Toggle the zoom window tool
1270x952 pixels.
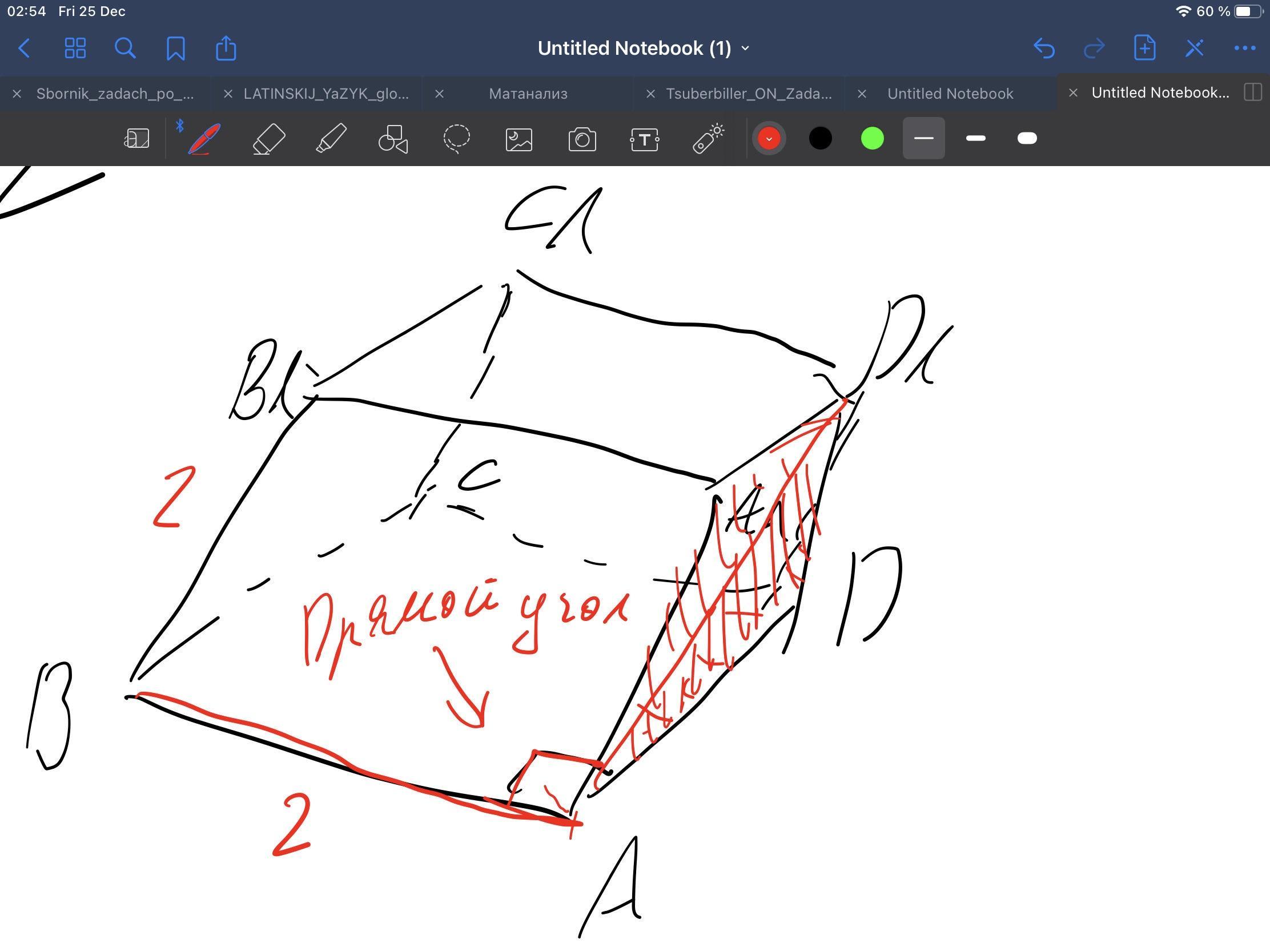(136, 139)
